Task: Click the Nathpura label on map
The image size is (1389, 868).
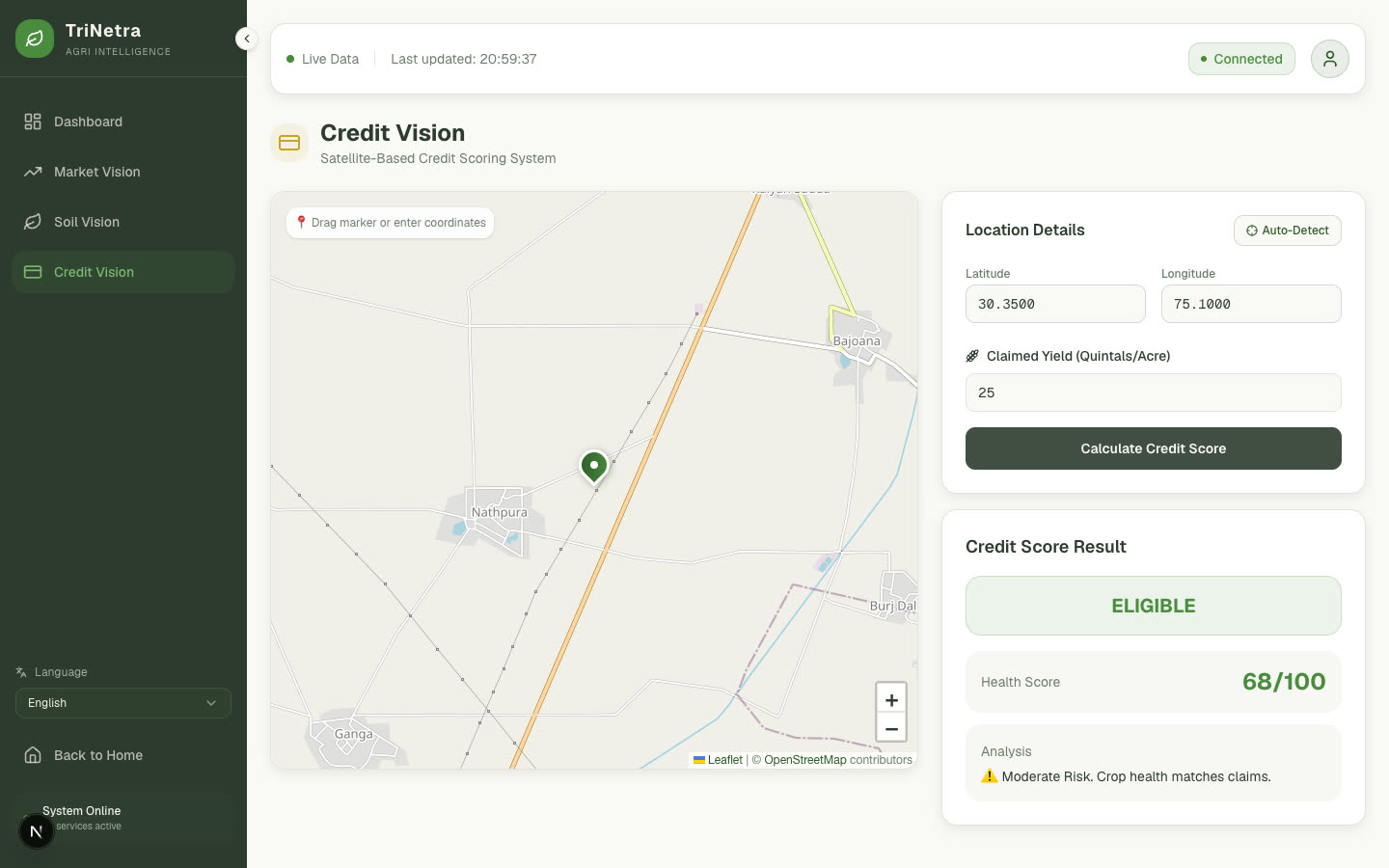Action: click(500, 512)
